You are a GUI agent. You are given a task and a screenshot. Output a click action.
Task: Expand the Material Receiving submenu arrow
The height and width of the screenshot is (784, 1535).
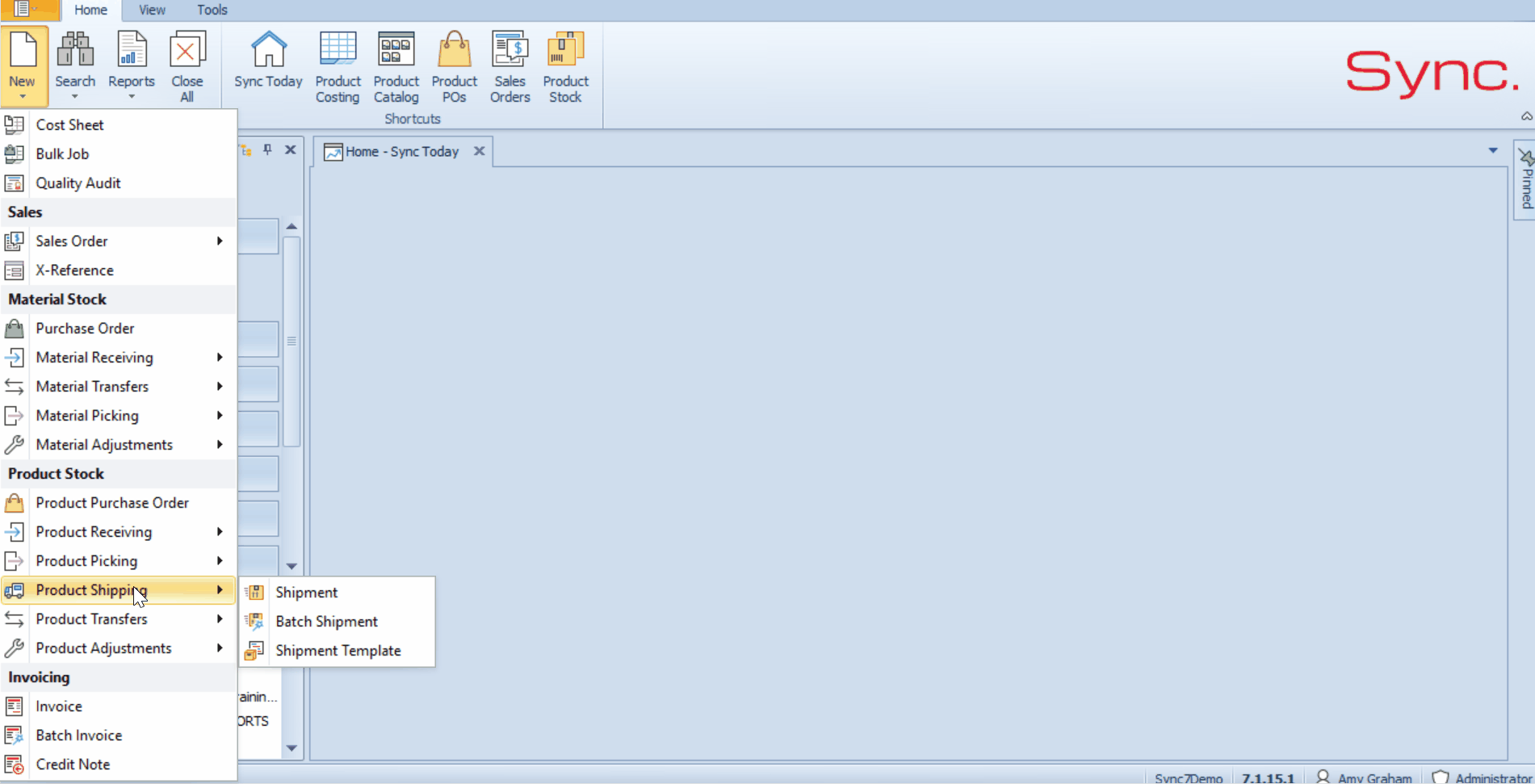pyautogui.click(x=220, y=357)
